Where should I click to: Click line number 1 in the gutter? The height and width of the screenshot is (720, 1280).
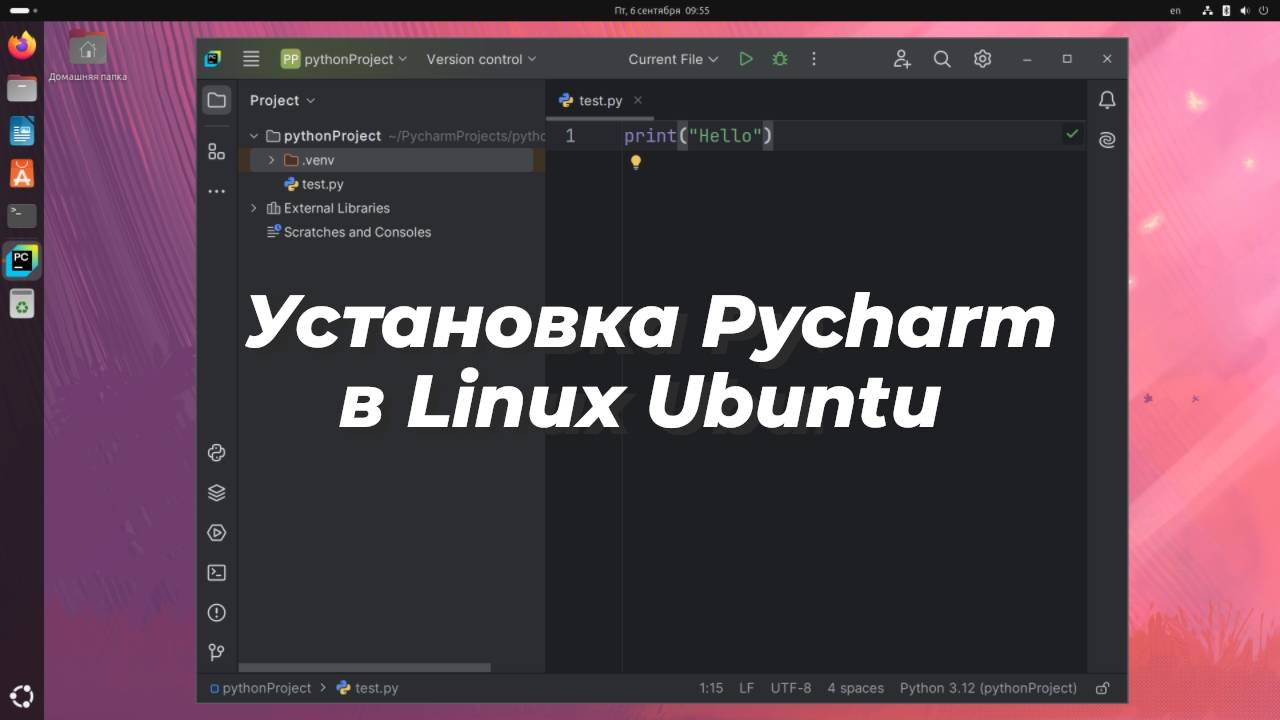pyautogui.click(x=570, y=136)
